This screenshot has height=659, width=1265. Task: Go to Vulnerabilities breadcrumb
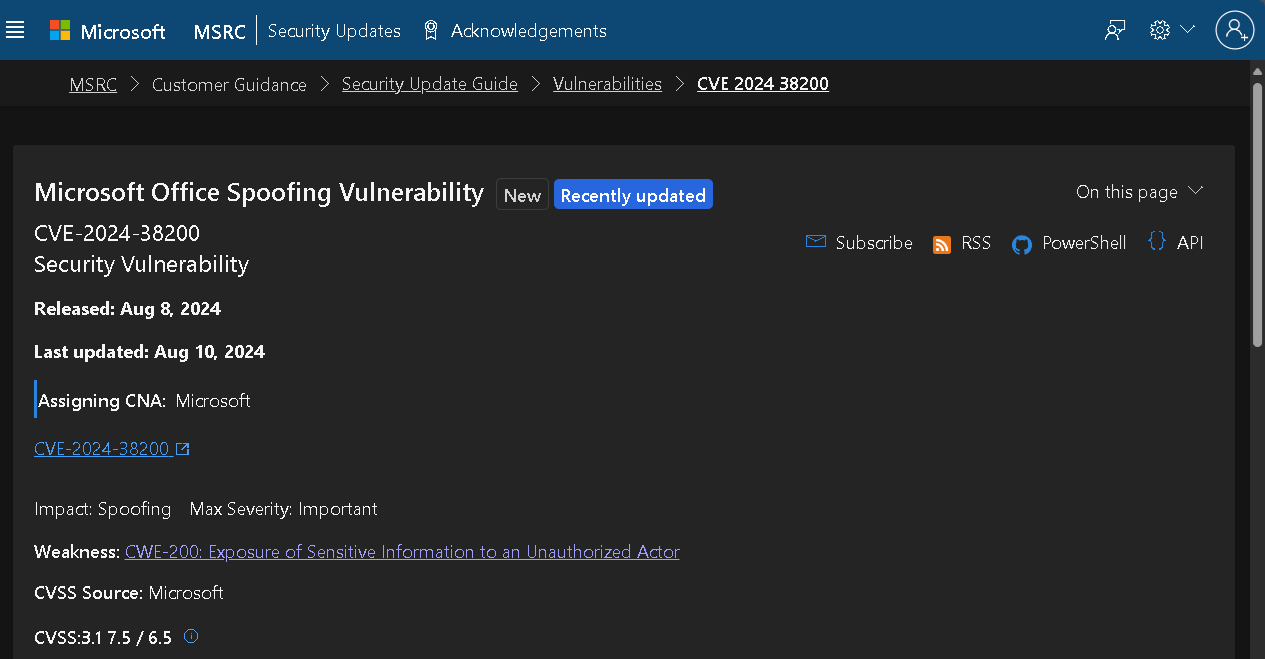608,84
